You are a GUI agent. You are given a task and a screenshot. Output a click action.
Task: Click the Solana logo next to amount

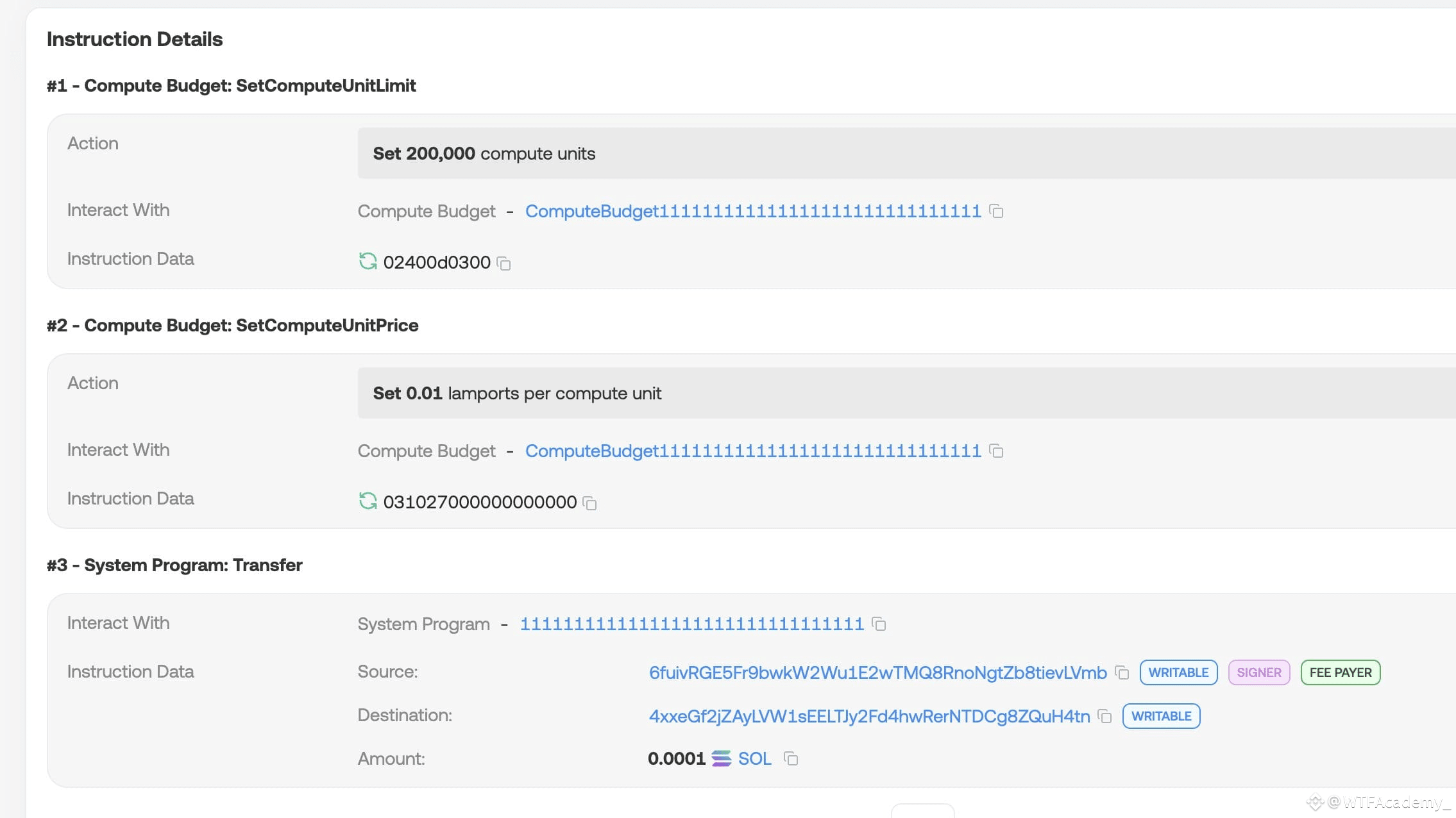point(722,758)
